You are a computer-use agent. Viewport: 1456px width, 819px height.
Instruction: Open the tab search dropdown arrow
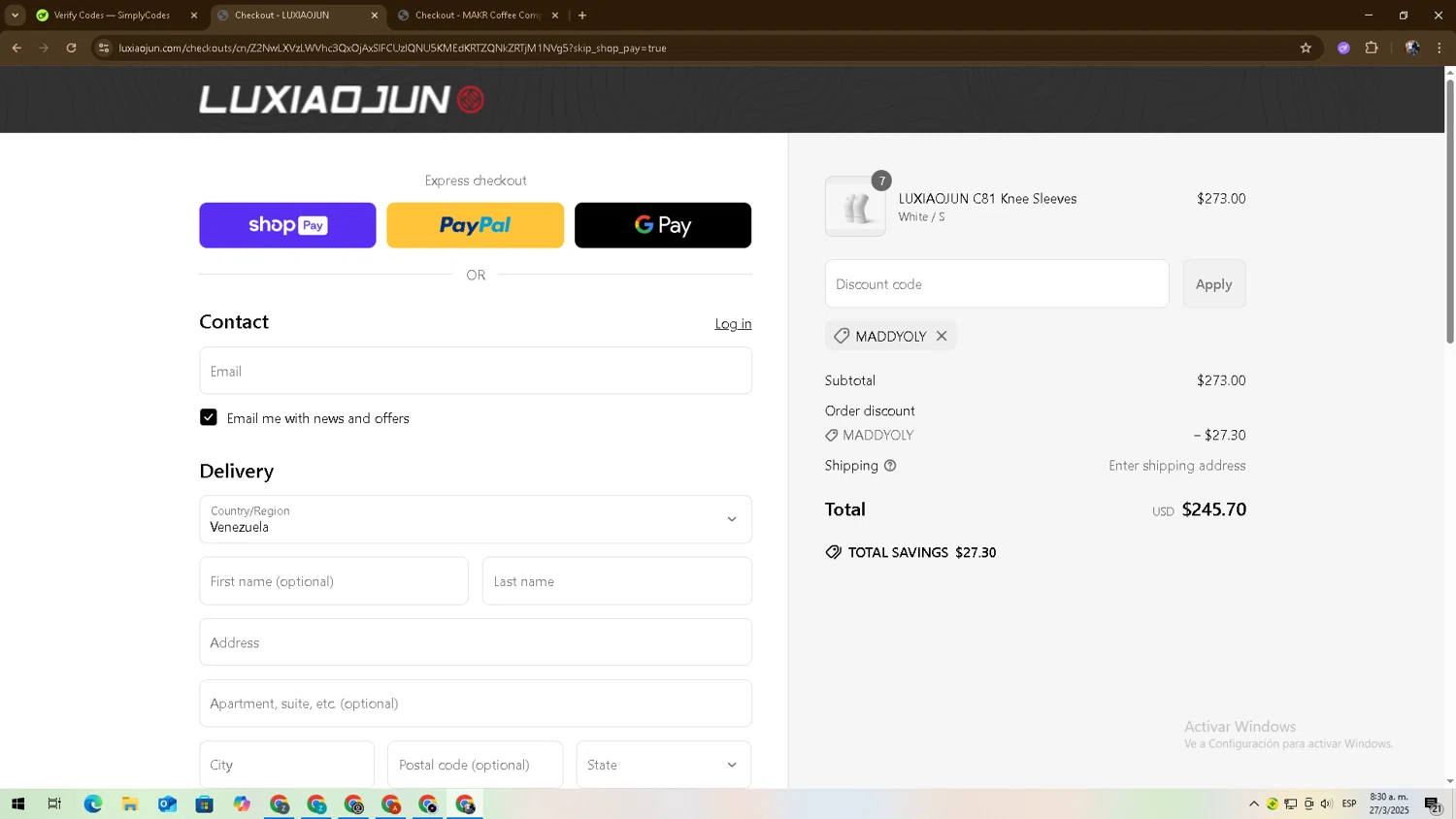pos(15,16)
